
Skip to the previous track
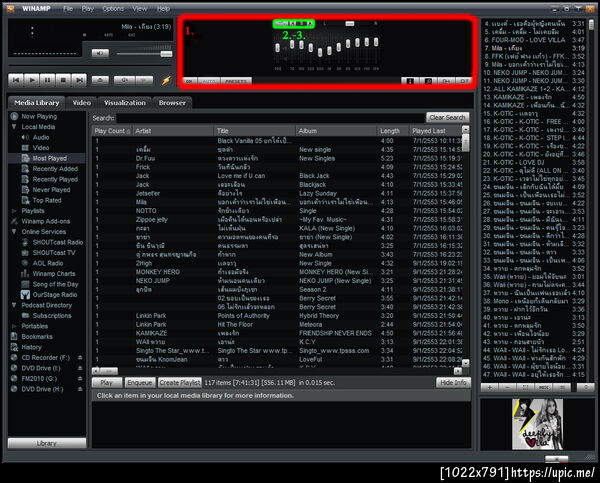point(16,80)
